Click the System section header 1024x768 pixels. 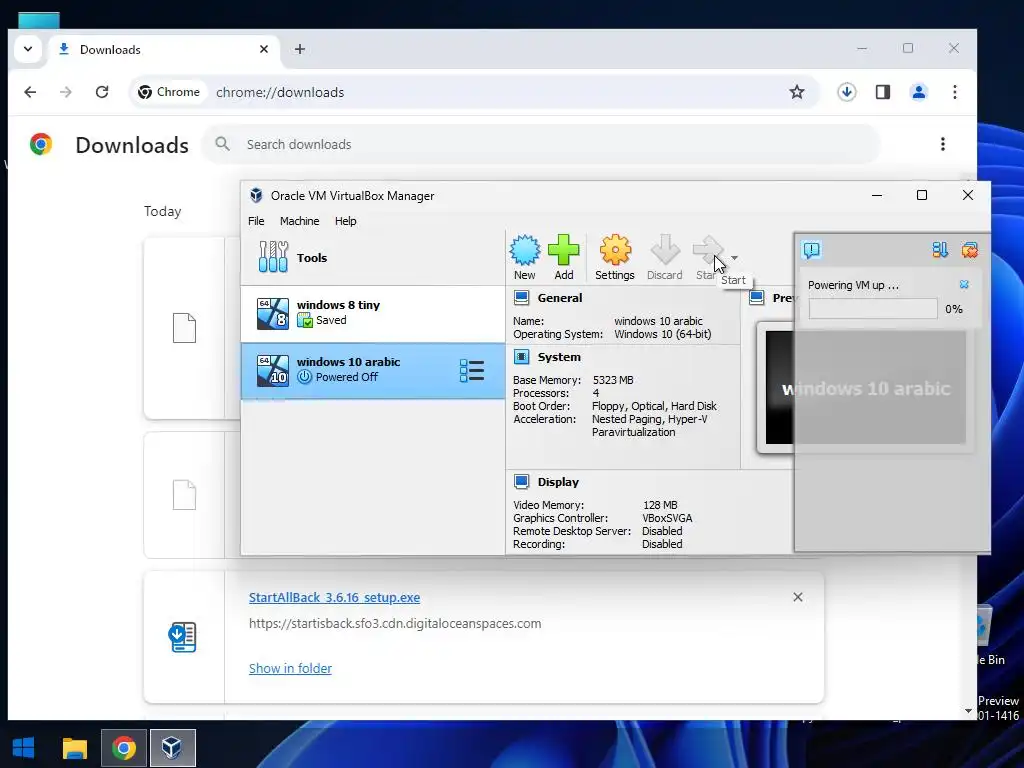pyautogui.click(x=559, y=357)
